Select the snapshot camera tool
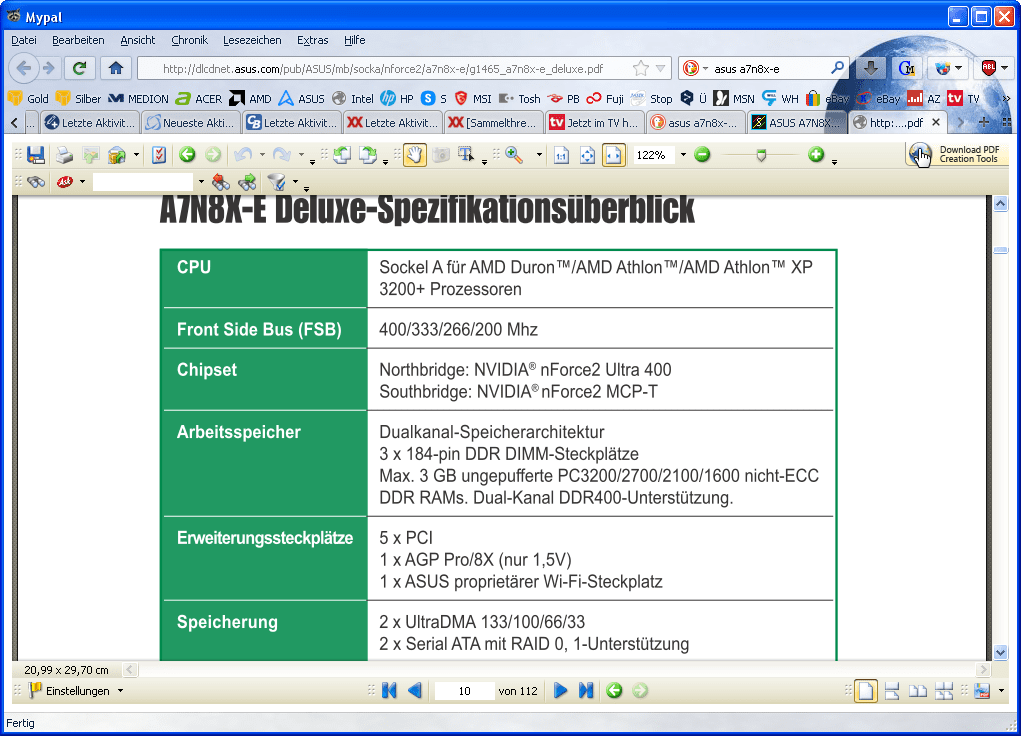 coord(441,155)
